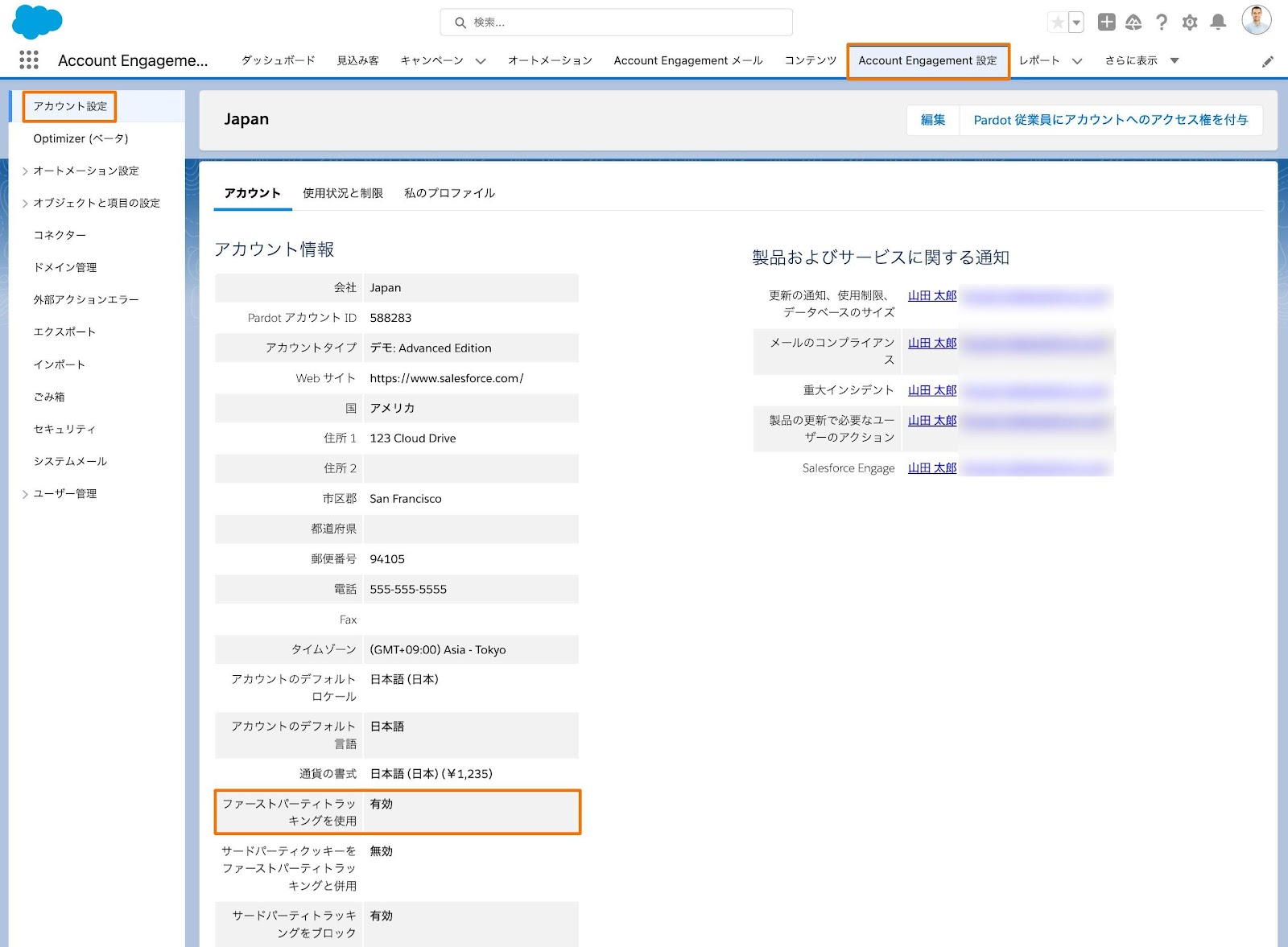Open コネクター in the sidebar
The image size is (1288, 947).
click(x=60, y=235)
